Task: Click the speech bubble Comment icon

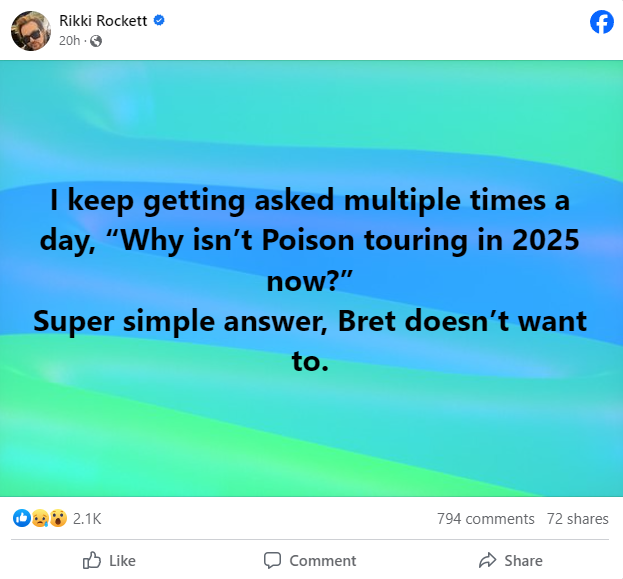Action: click(272, 560)
